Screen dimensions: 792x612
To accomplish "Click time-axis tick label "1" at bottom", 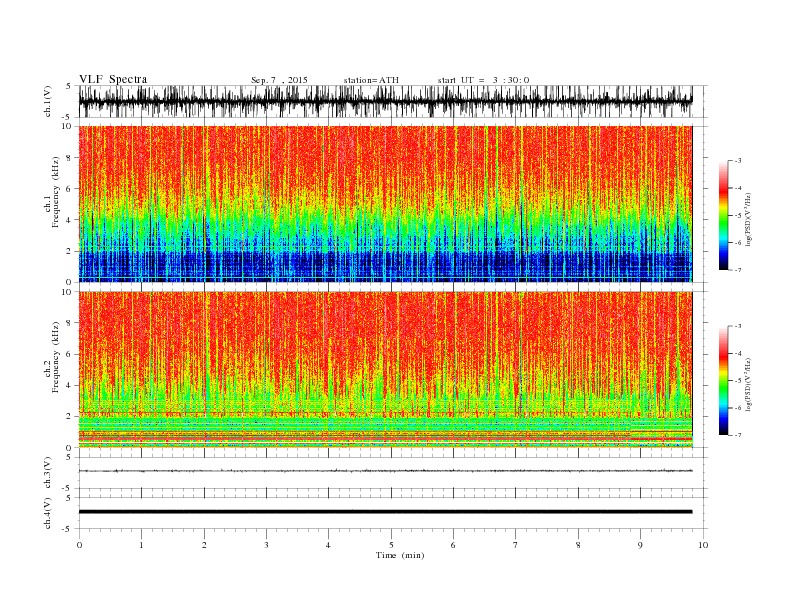I will pos(141,545).
